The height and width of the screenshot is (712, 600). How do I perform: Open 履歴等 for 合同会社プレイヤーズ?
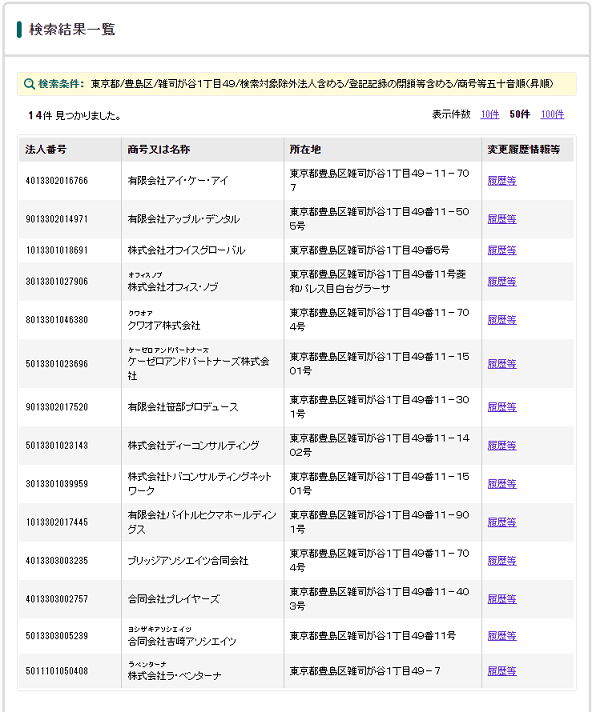(502, 599)
